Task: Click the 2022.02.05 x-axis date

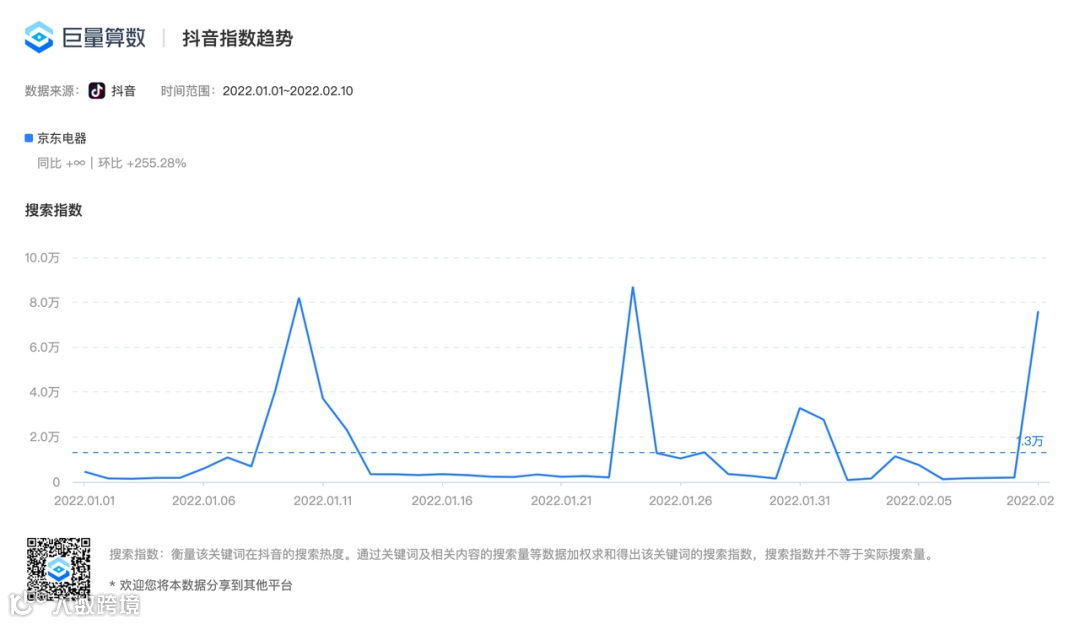Action: (918, 501)
